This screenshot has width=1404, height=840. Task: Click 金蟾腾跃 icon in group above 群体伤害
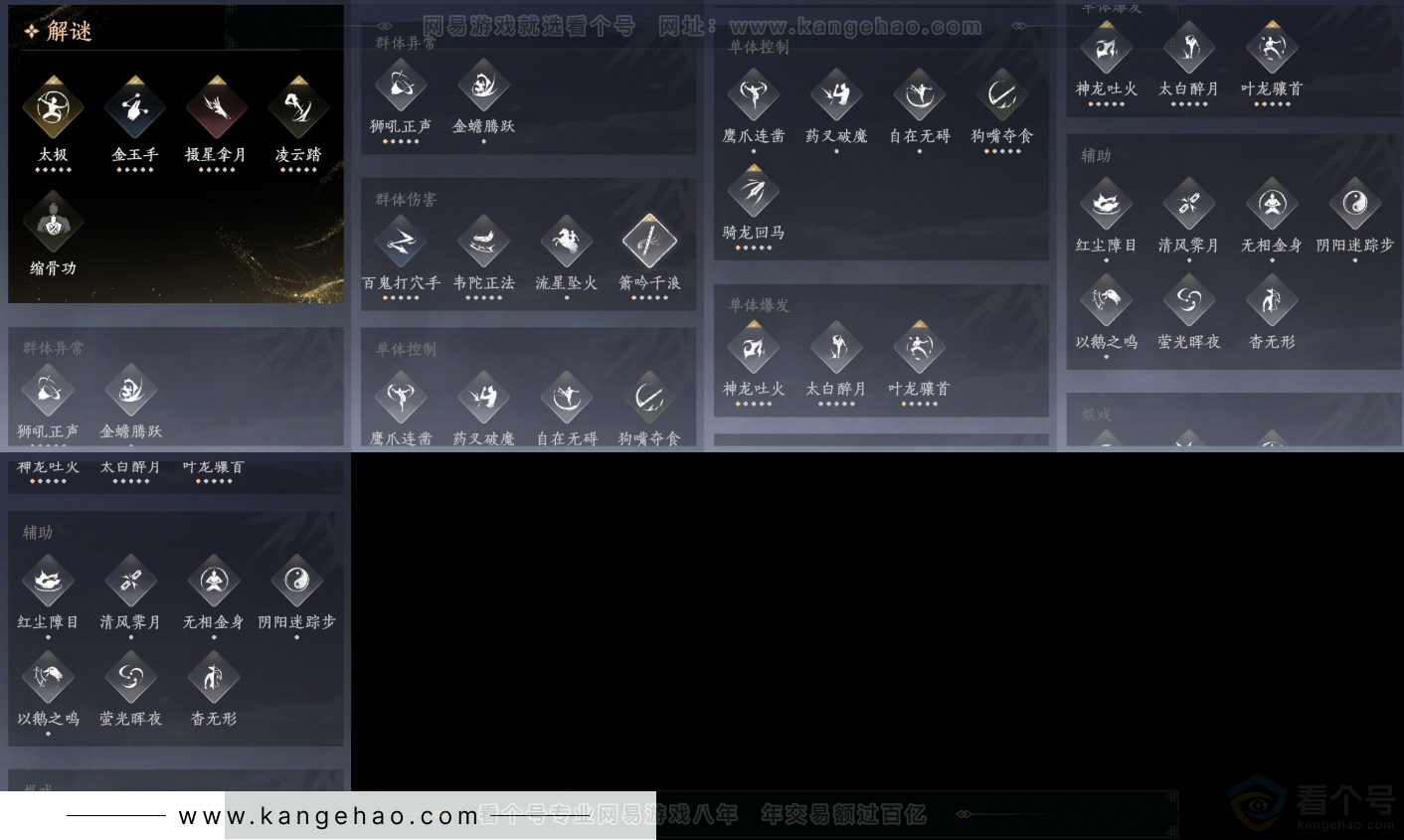point(484,85)
